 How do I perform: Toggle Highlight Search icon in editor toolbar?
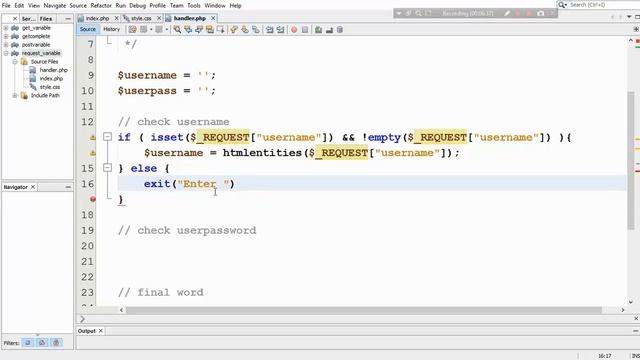click(210, 30)
